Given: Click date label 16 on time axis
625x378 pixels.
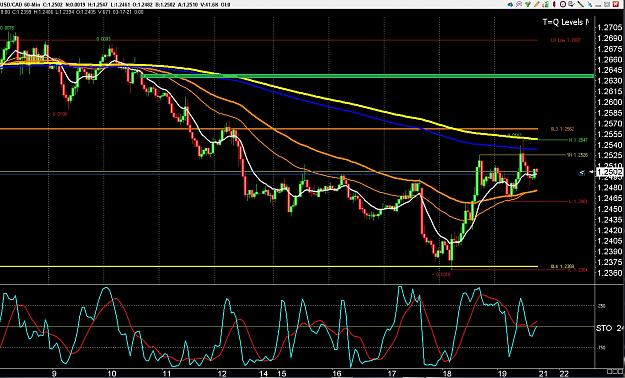Looking at the screenshot, I should [x=337, y=374].
